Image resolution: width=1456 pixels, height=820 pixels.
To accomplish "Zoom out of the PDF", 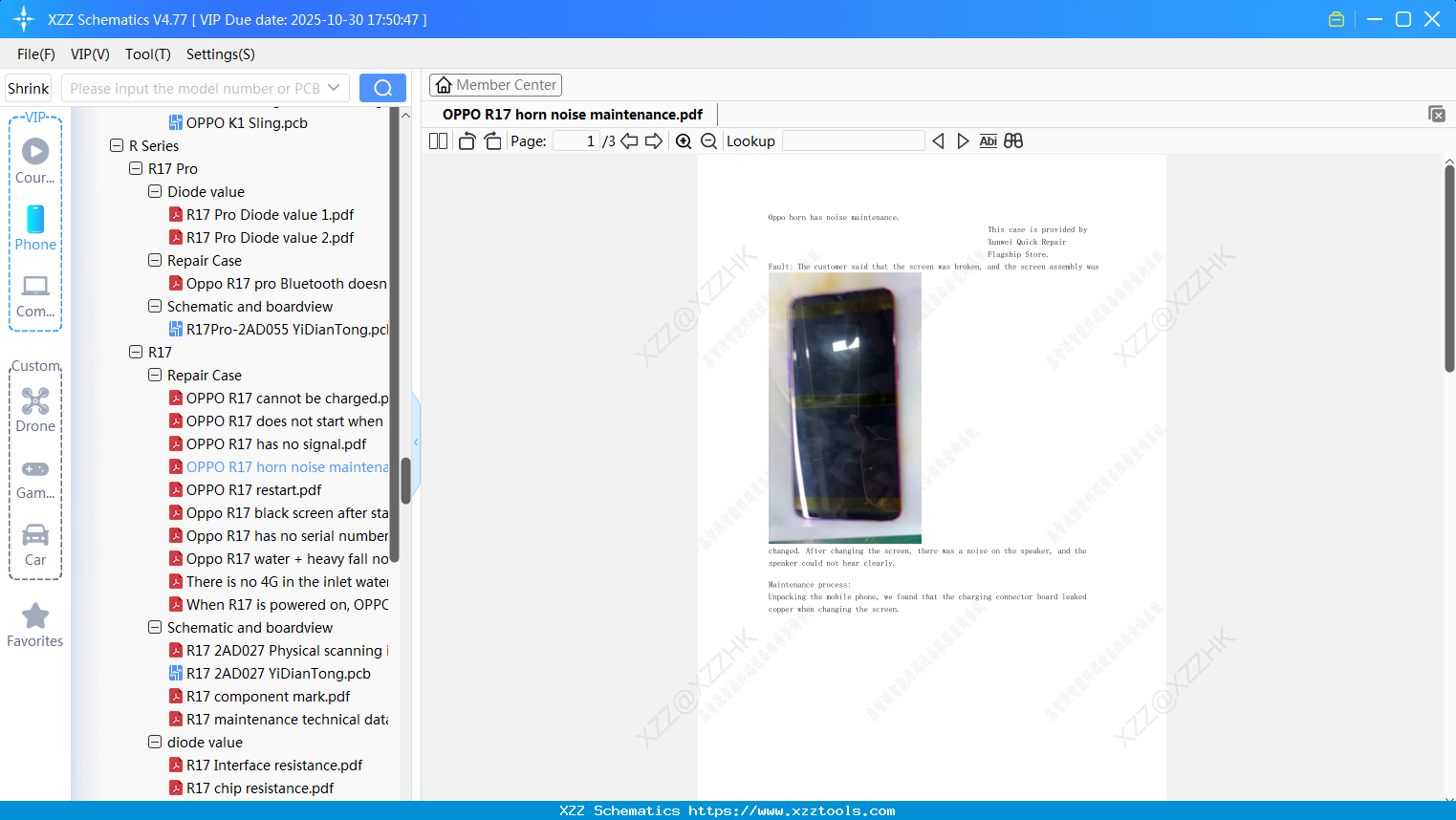I will tap(708, 141).
